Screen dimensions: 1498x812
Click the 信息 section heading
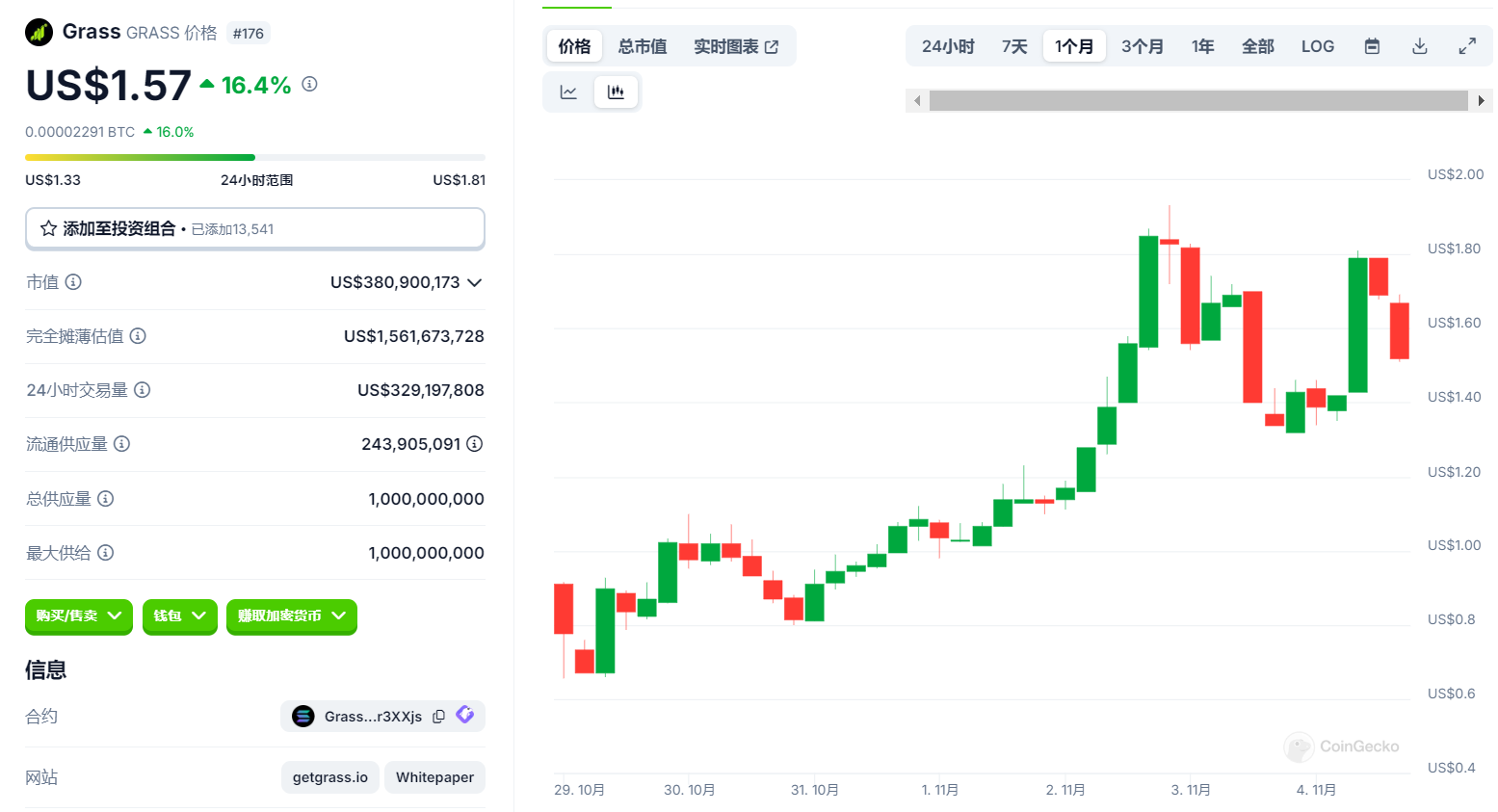tap(45, 670)
